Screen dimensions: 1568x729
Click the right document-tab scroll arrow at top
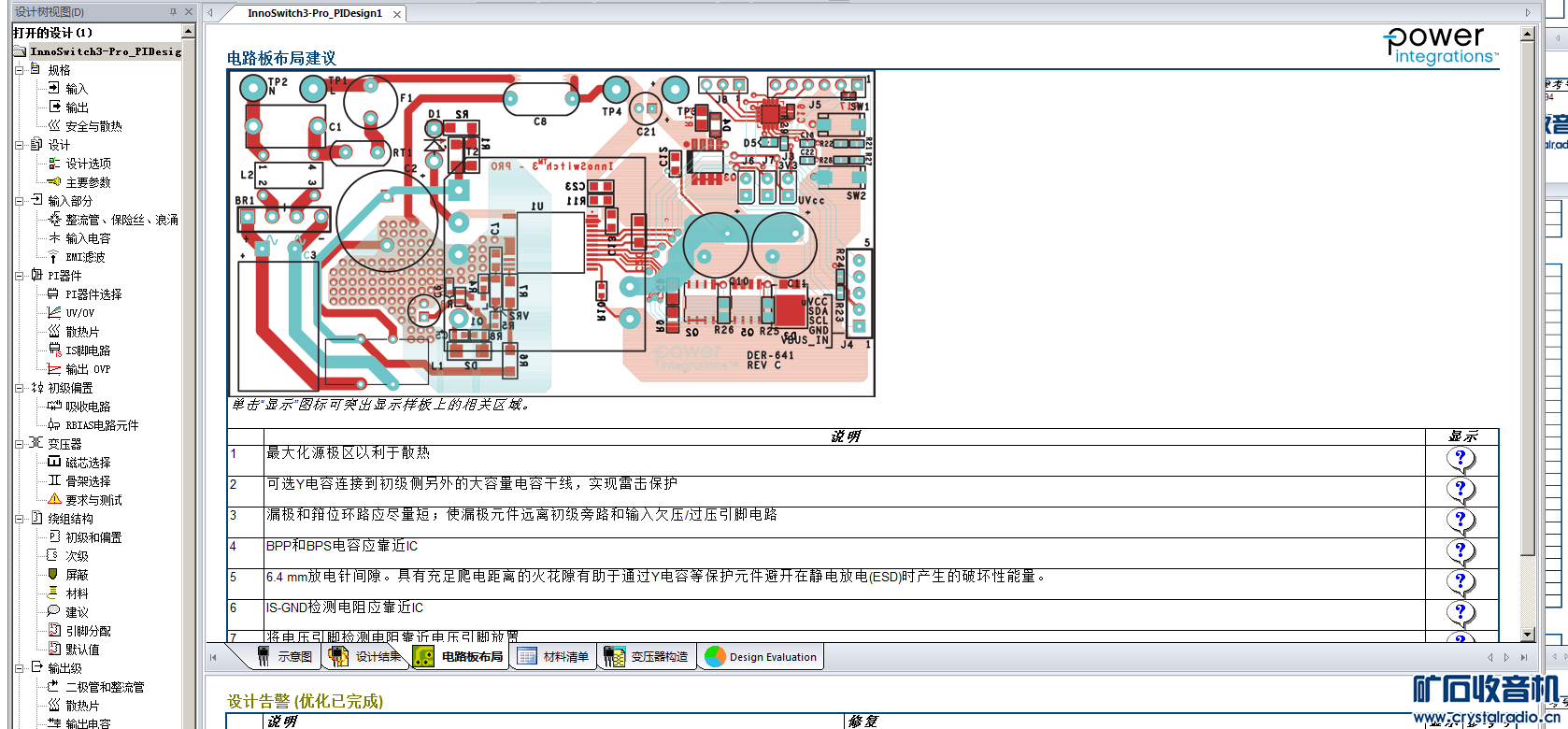tap(1529, 13)
